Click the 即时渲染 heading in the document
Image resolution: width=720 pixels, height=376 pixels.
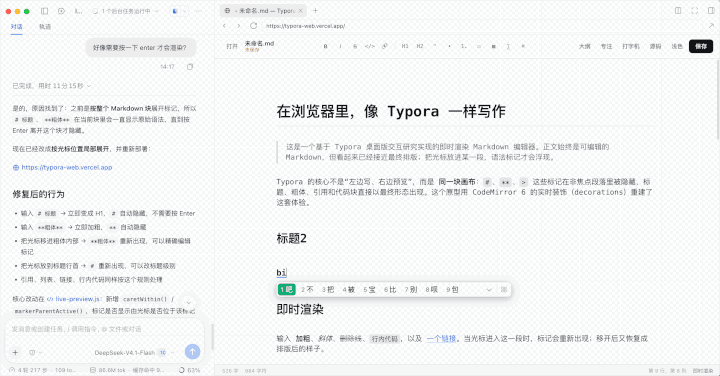(x=300, y=309)
